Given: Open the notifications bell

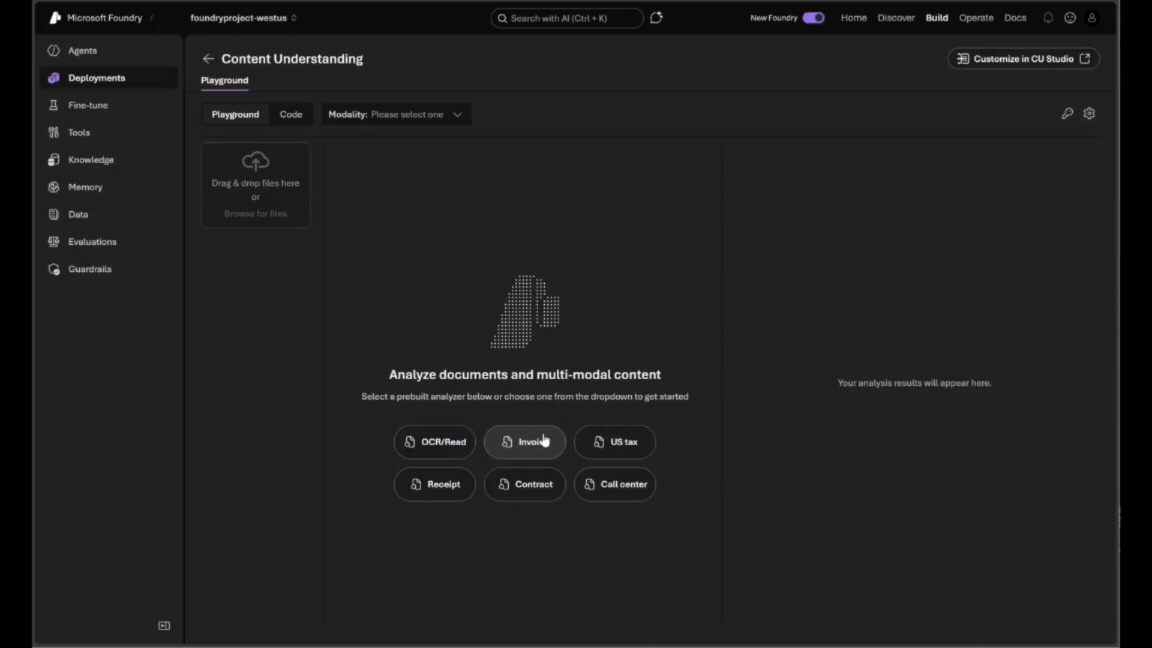Looking at the screenshot, I should pos(1048,18).
